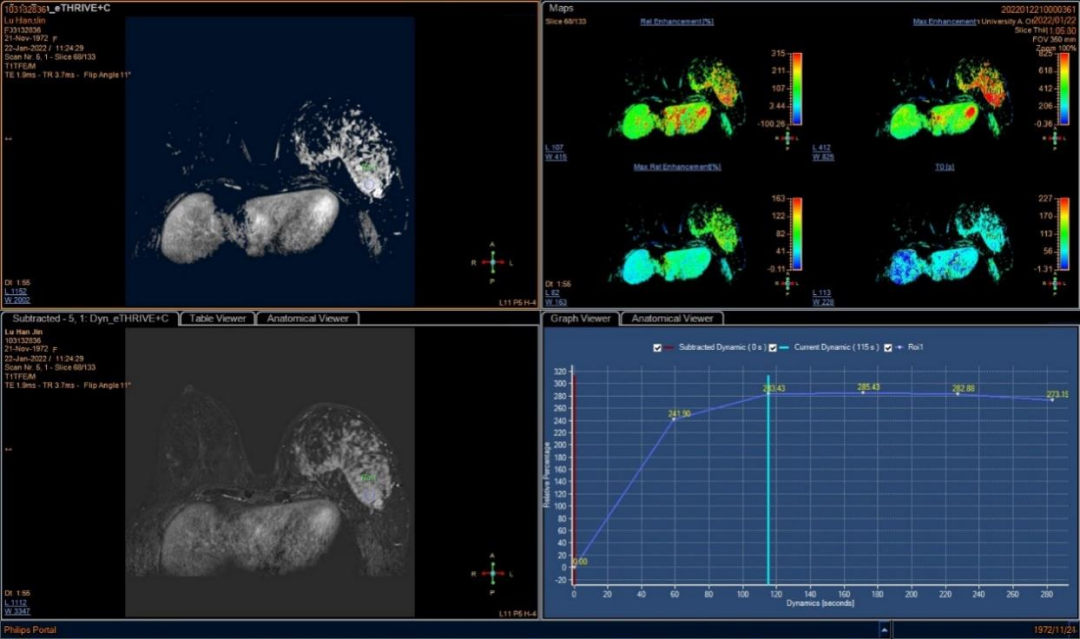This screenshot has height=639, width=1080.
Task: Open Anatomical Viewer tab beside Graph Viewer
Action: 673,318
